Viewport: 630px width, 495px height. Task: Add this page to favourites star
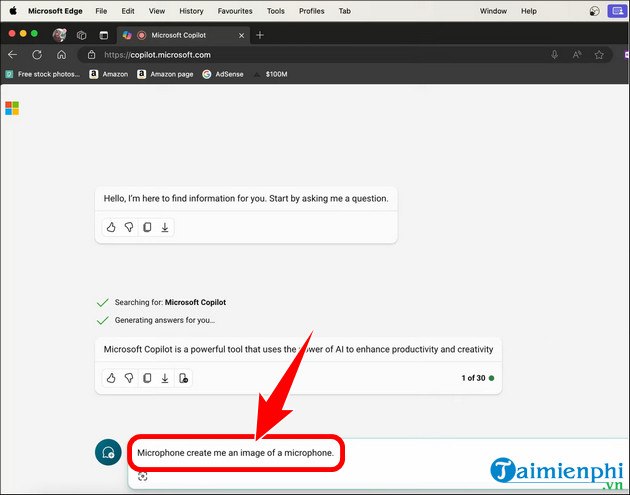pos(599,55)
